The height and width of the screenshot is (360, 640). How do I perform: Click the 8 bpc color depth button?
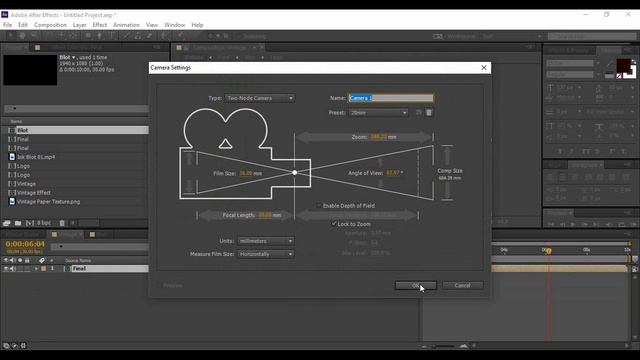[x=44, y=223]
